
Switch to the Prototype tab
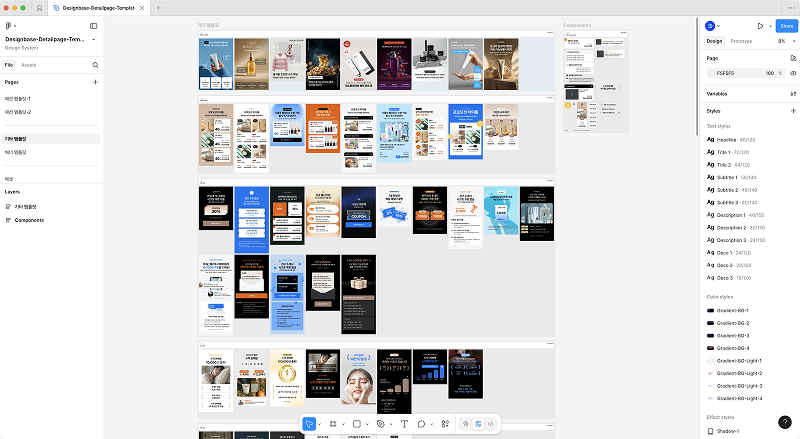(x=741, y=41)
